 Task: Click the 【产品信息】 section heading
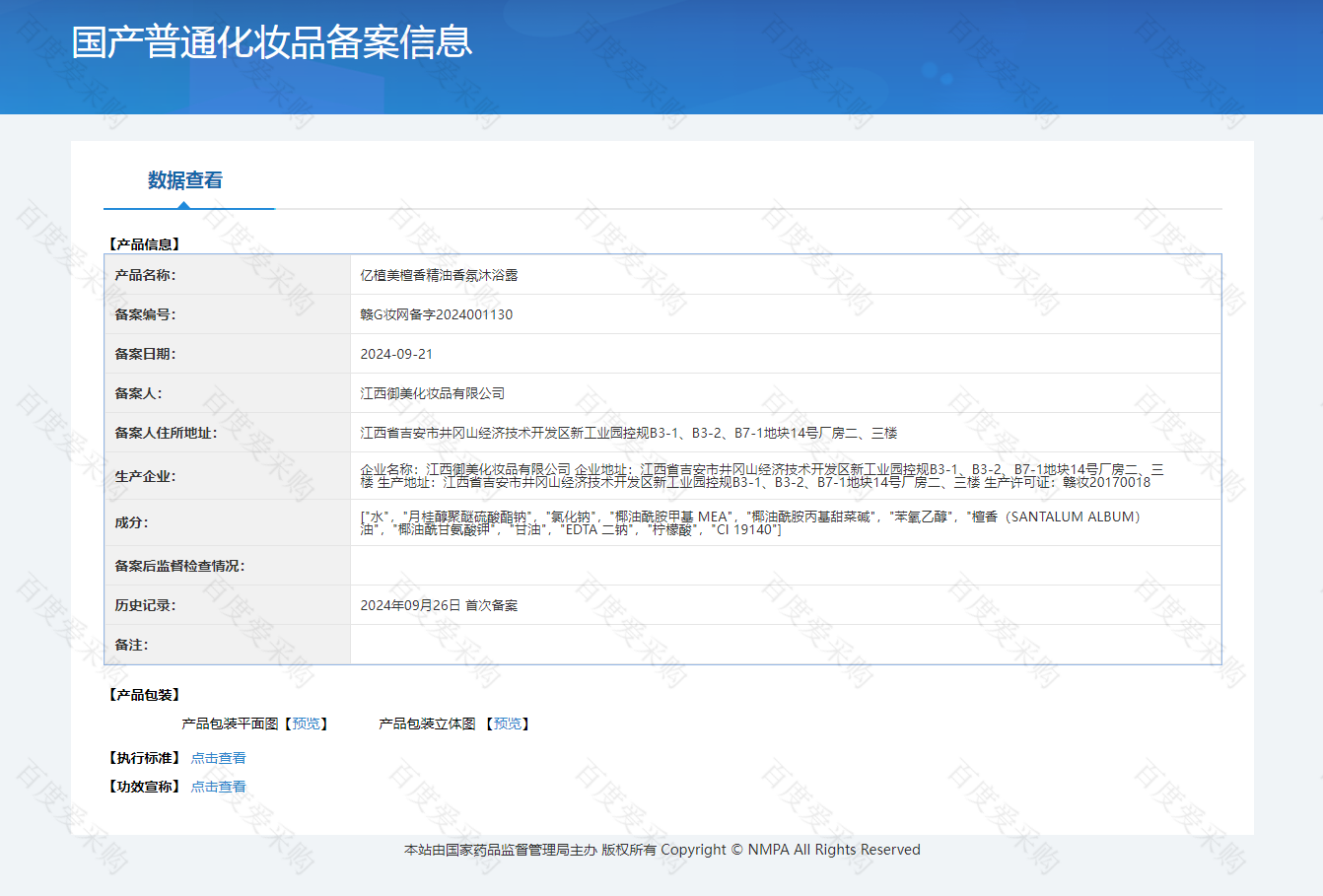tap(144, 244)
